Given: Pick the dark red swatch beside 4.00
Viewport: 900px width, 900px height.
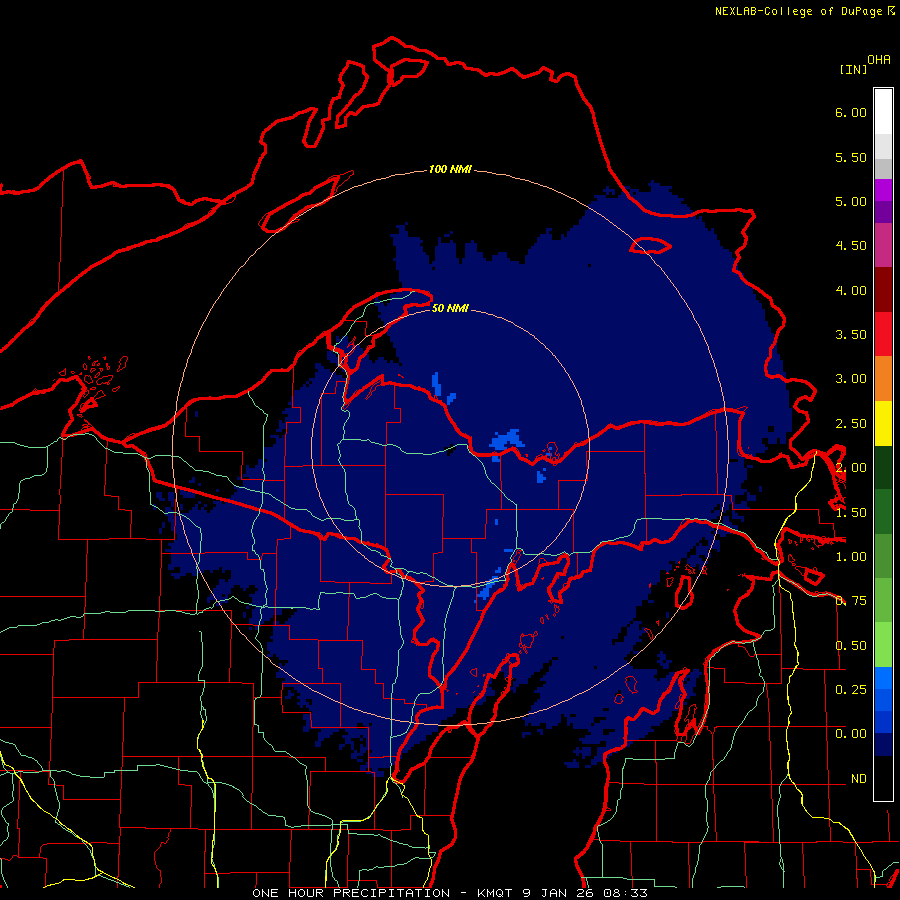Looking at the screenshot, I should click(883, 290).
